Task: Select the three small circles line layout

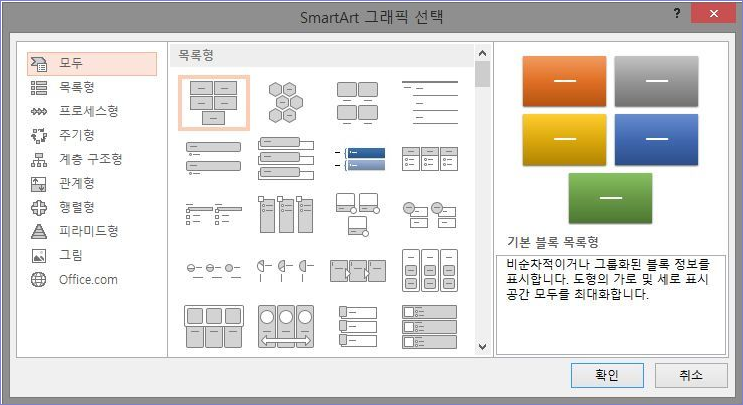Action: (214, 270)
